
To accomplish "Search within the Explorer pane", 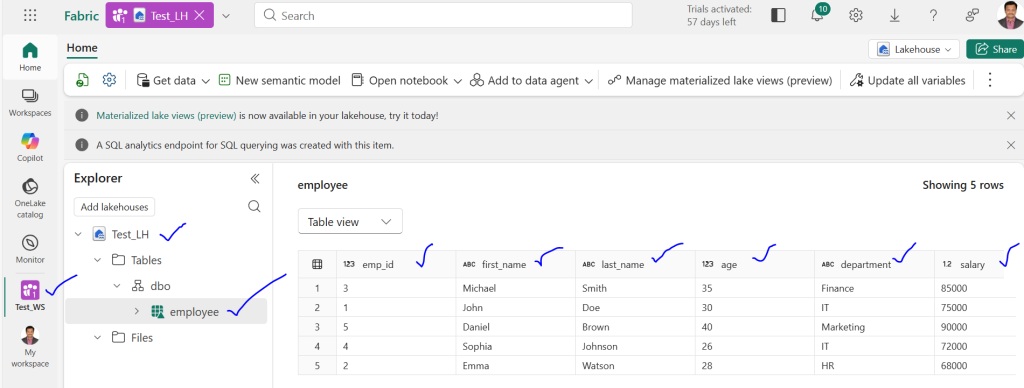I will pyautogui.click(x=255, y=206).
